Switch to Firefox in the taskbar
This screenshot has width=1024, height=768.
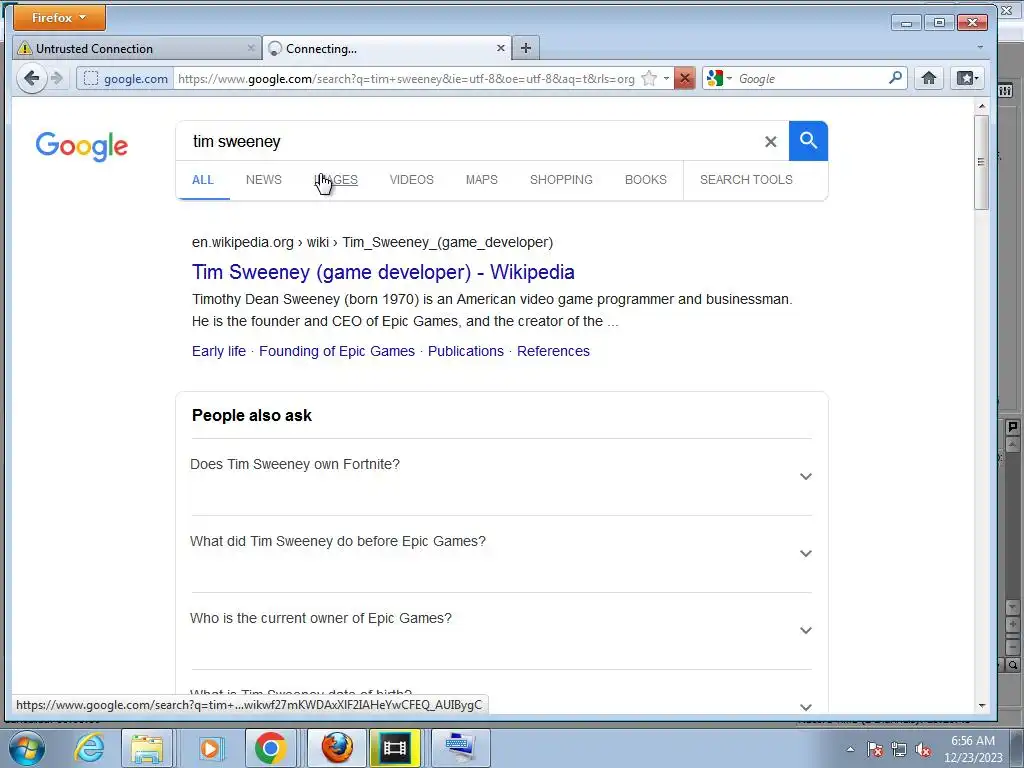click(x=337, y=748)
